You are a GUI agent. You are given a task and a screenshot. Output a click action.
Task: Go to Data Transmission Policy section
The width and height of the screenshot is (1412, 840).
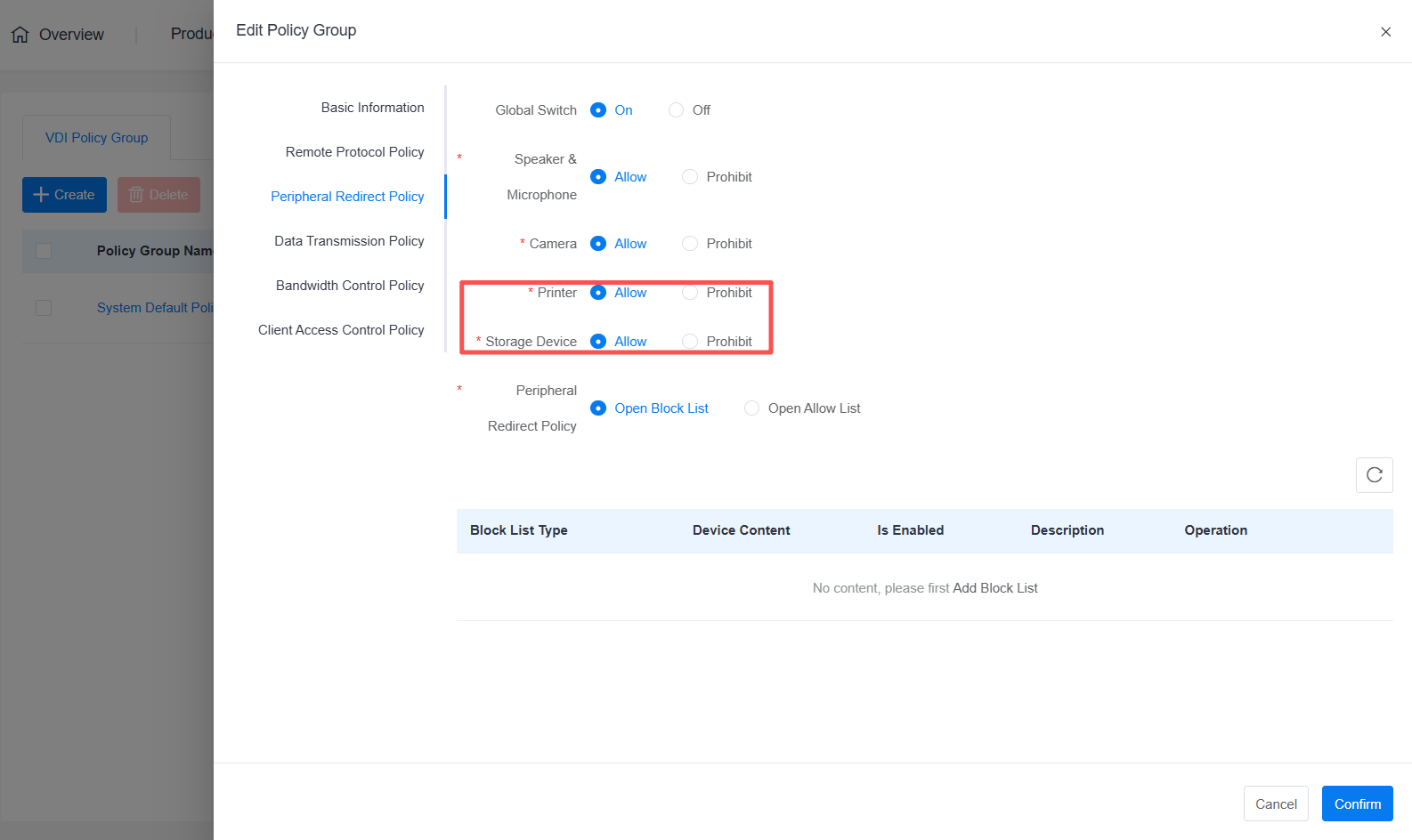(349, 241)
